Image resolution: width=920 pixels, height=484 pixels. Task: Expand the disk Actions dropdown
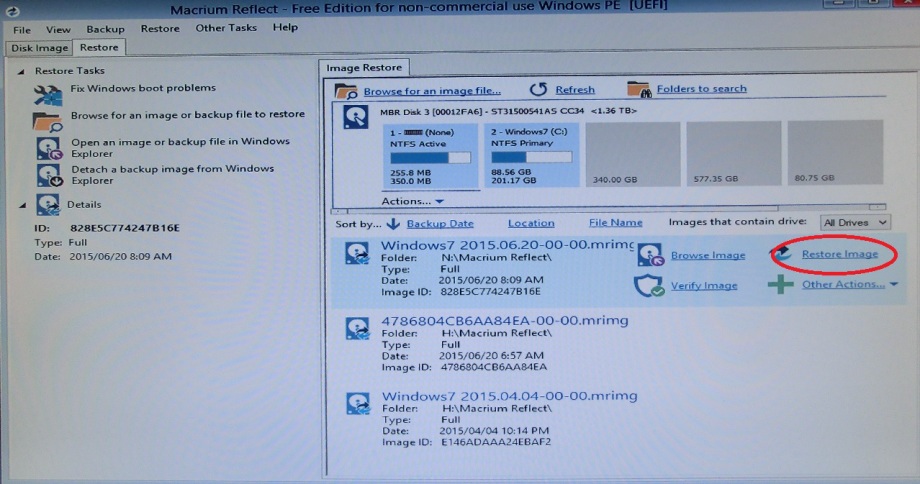[412, 201]
